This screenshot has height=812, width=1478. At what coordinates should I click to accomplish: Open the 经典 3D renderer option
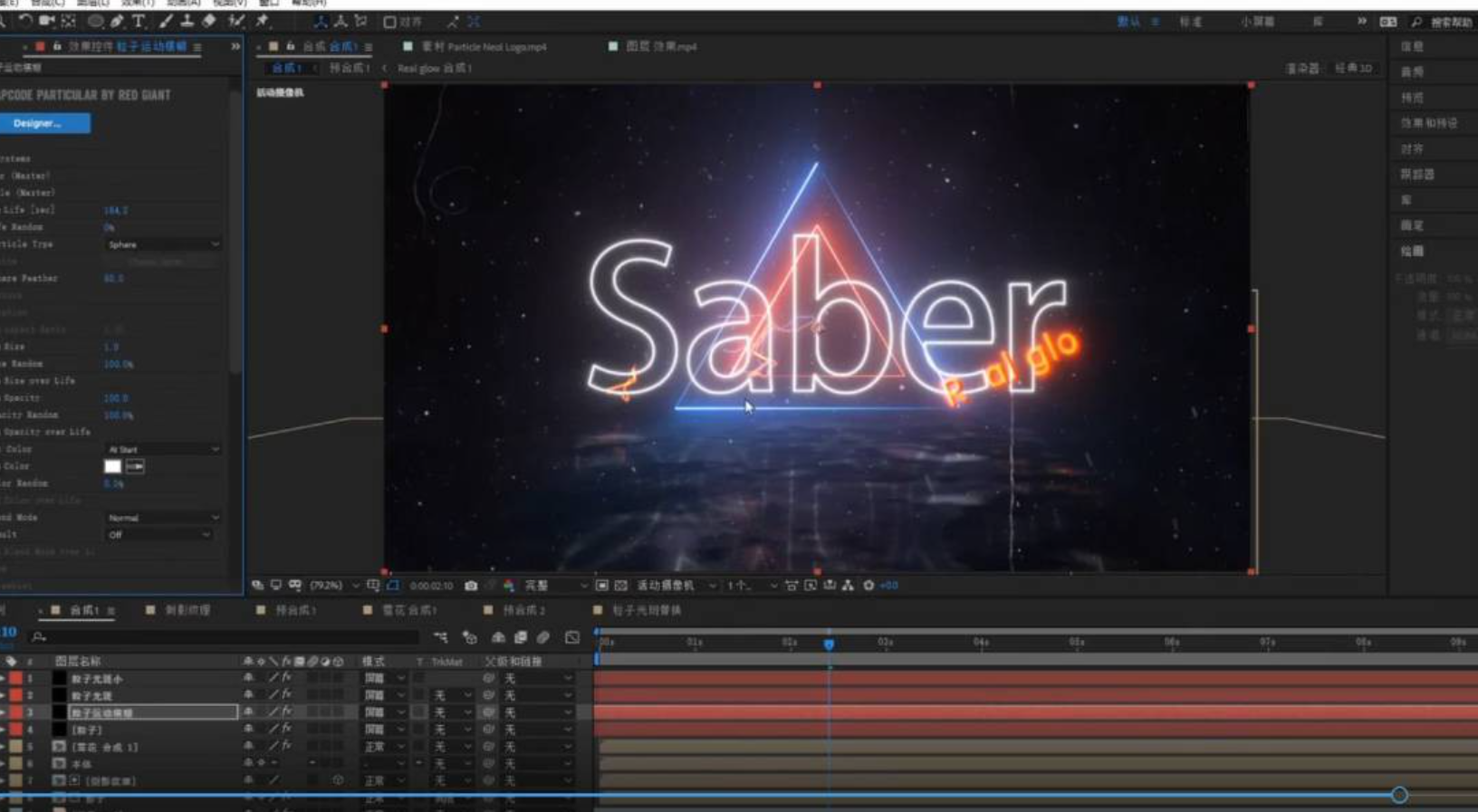coord(1353,68)
